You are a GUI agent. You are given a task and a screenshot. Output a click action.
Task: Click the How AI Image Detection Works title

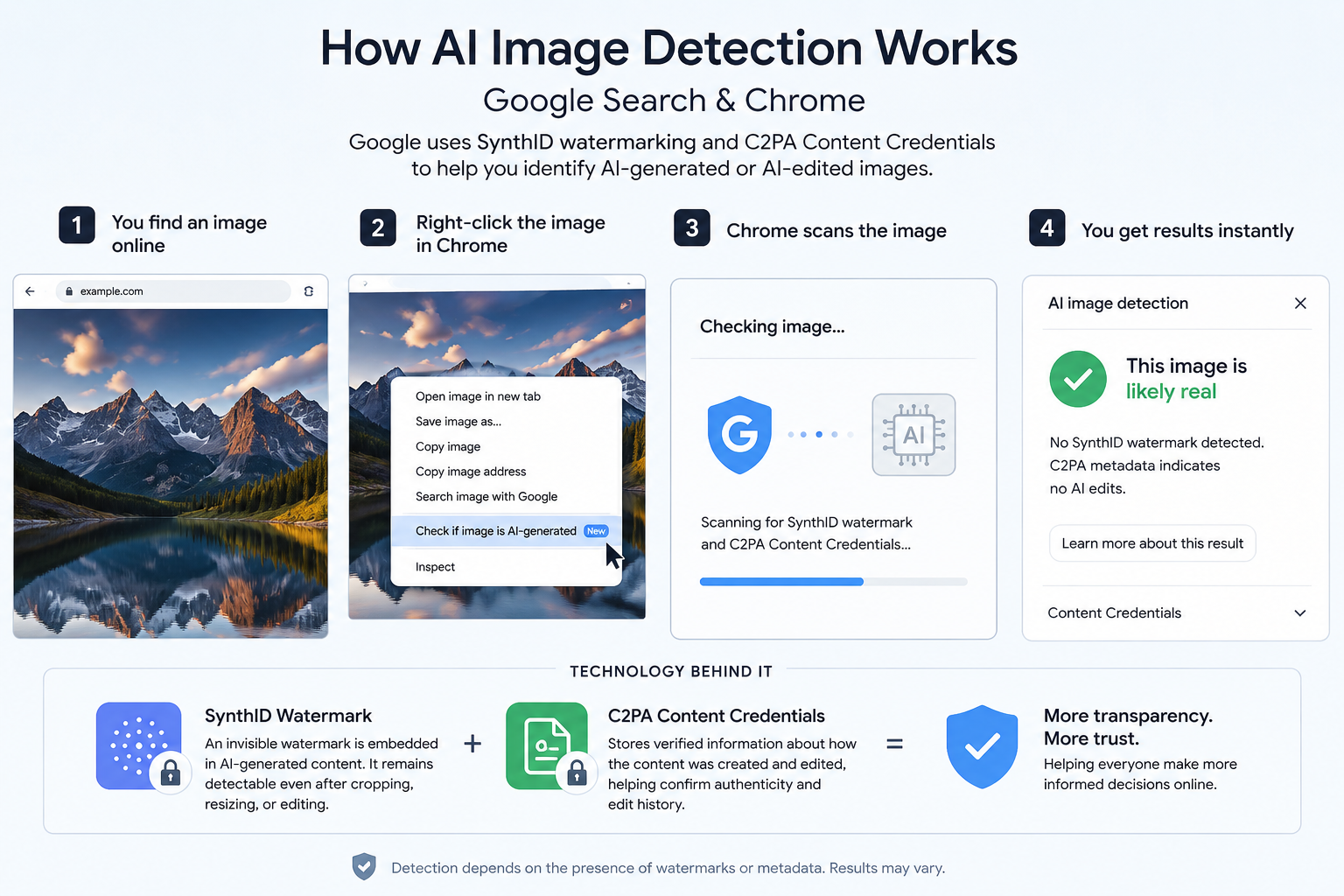(668, 48)
